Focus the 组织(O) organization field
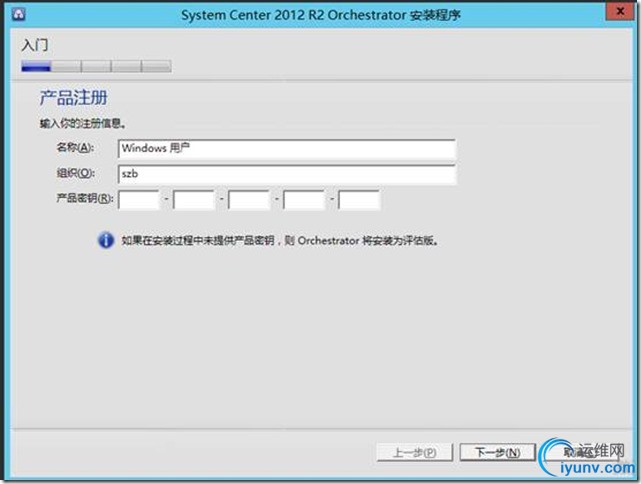Image resolution: width=641 pixels, height=484 pixels. (x=287, y=174)
